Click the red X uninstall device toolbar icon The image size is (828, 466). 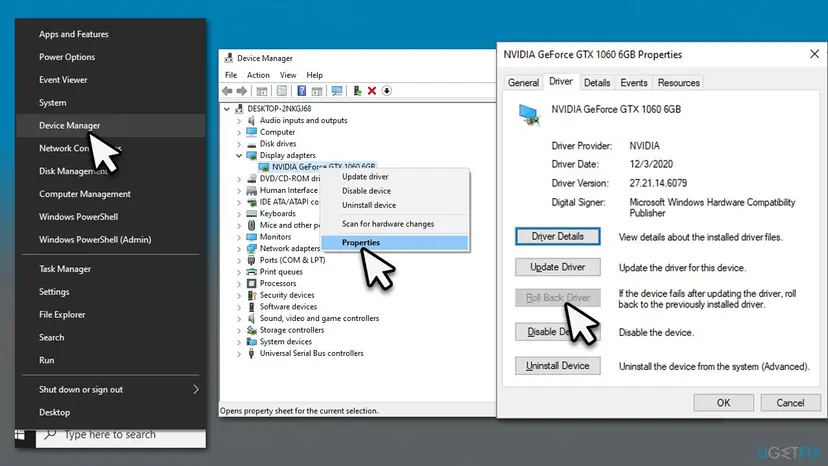(x=372, y=91)
